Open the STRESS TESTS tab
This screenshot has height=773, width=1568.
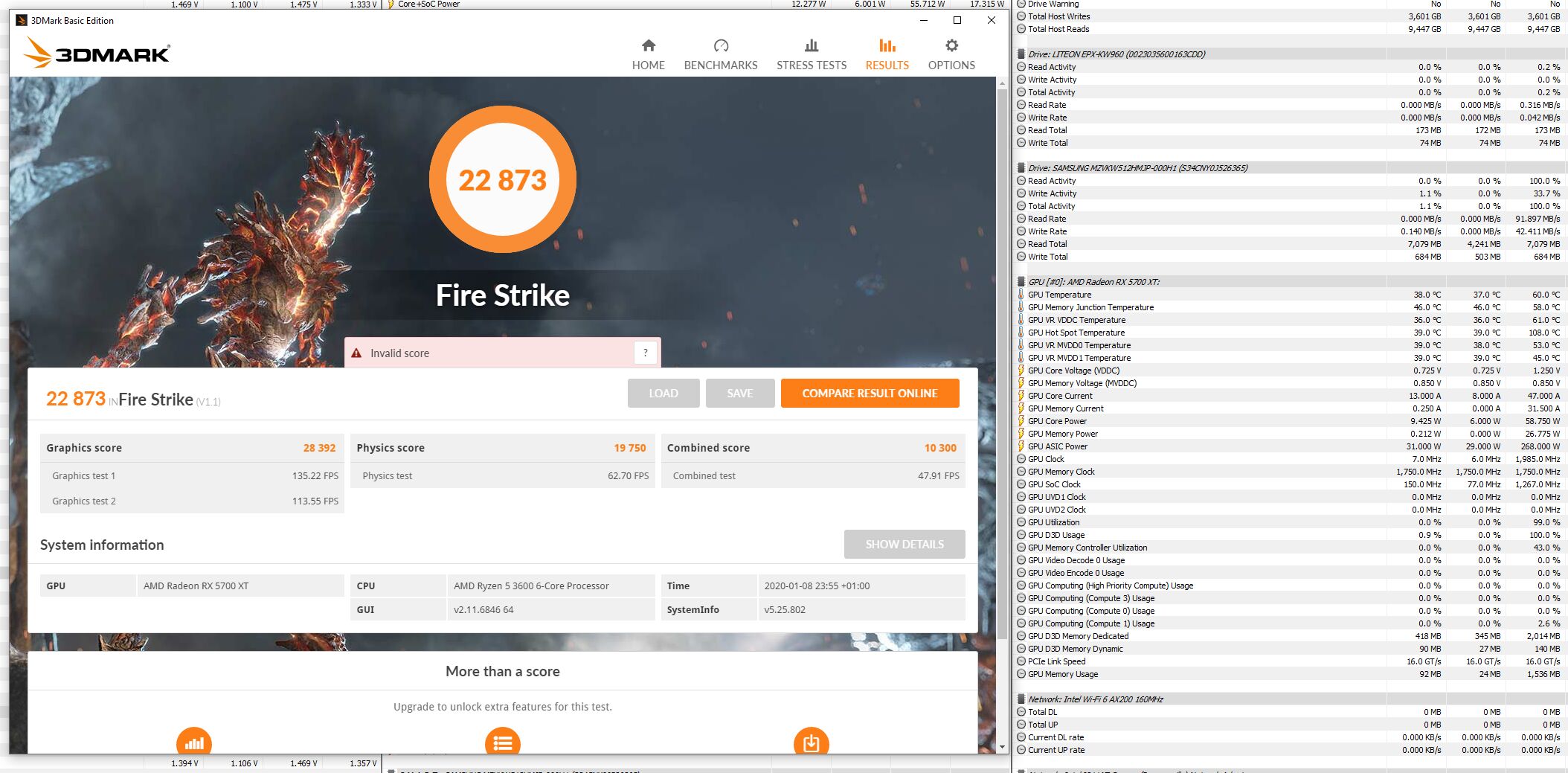[812, 55]
